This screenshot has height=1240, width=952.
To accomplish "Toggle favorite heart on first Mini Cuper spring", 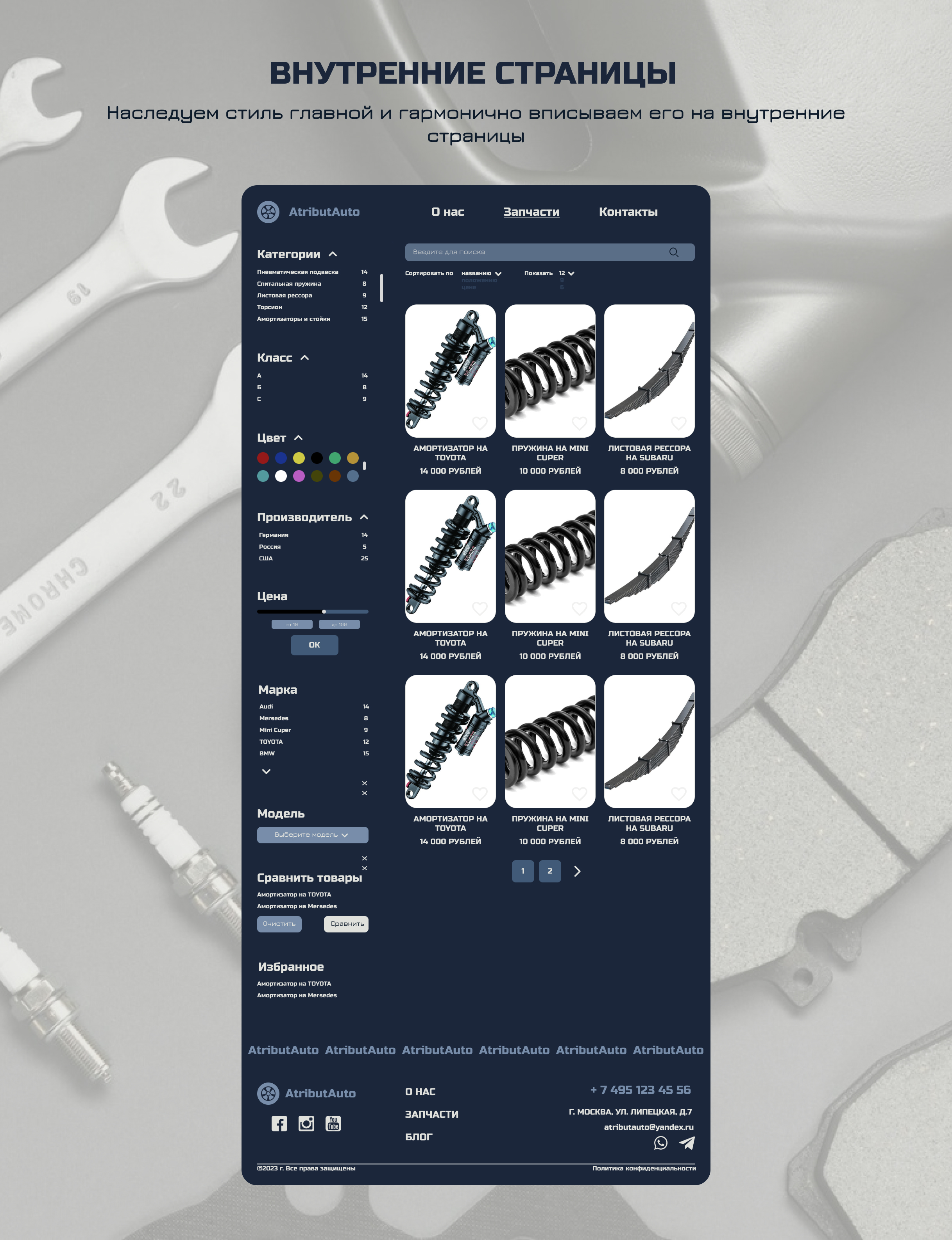I will 579,423.
